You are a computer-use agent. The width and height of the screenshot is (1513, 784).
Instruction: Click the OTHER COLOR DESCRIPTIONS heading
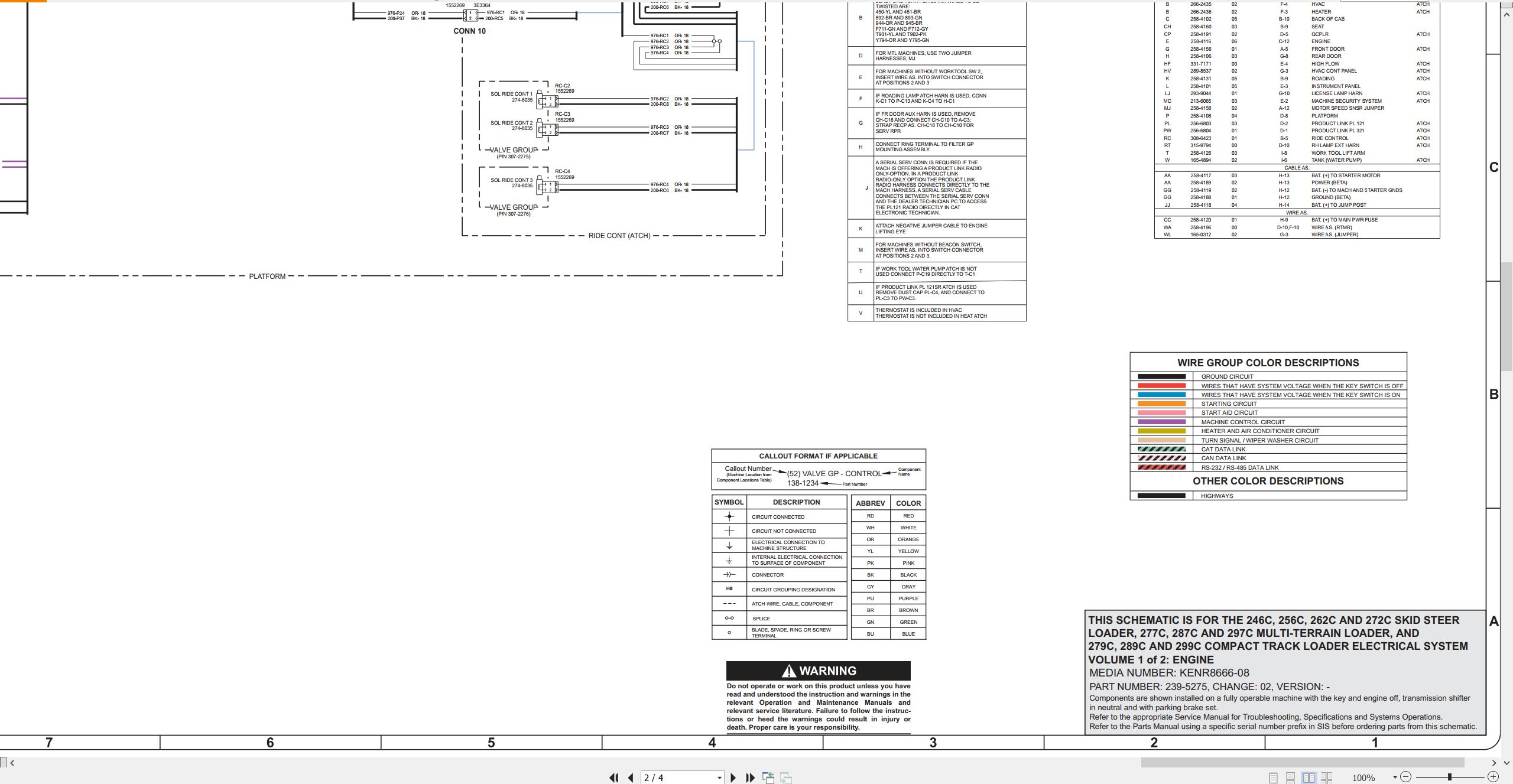pyautogui.click(x=1268, y=481)
